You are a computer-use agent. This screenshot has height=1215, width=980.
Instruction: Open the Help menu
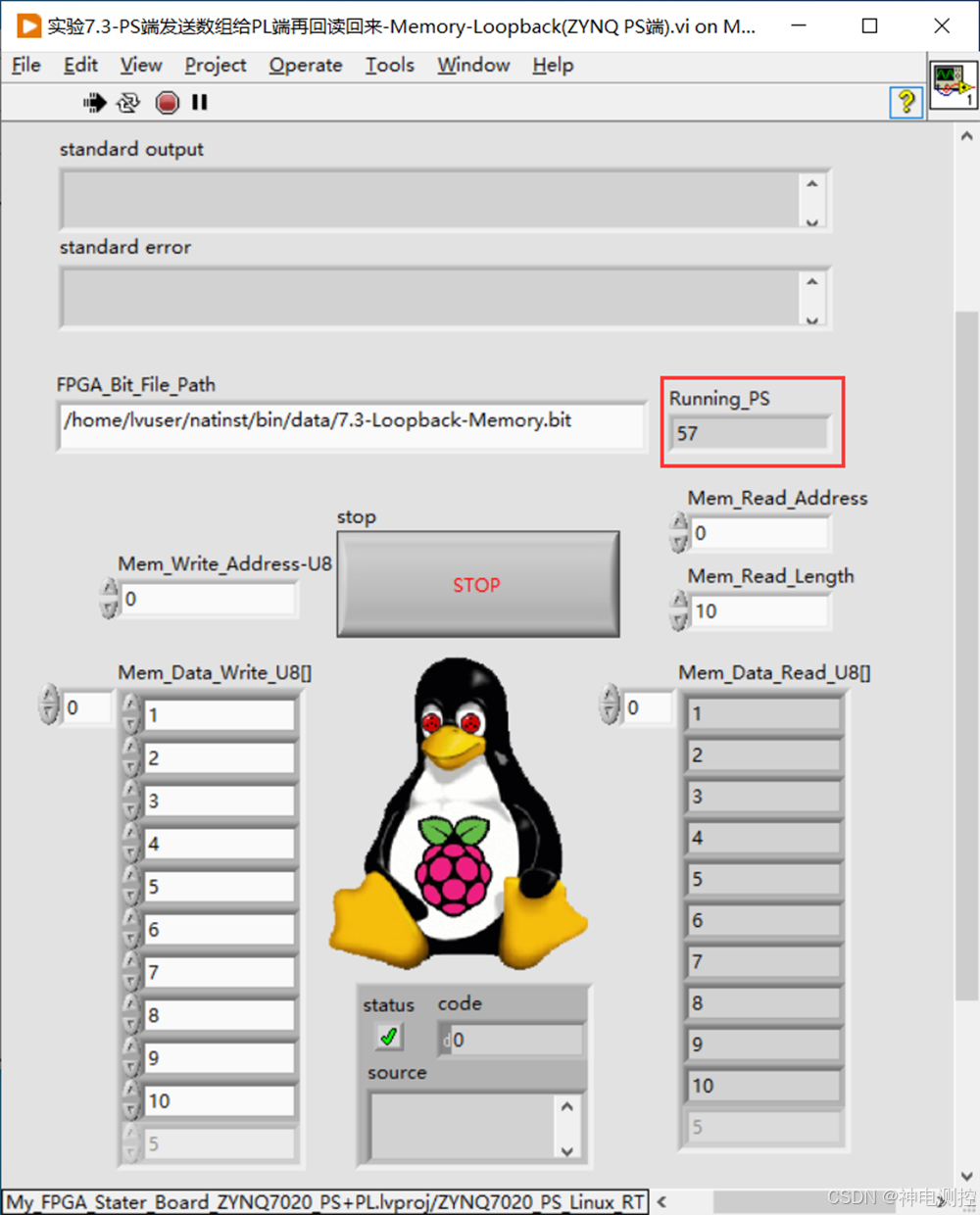pyautogui.click(x=553, y=65)
